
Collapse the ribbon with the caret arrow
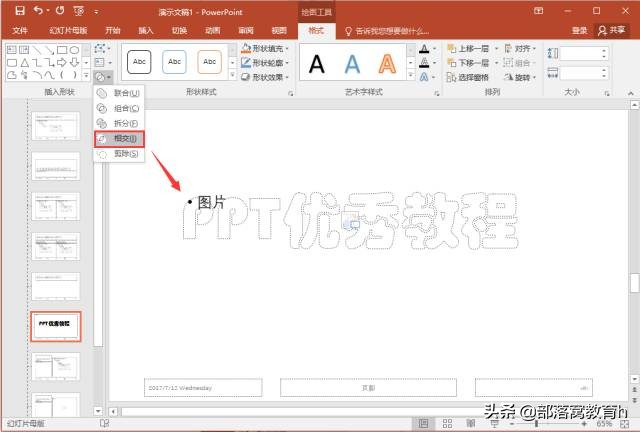point(631,94)
